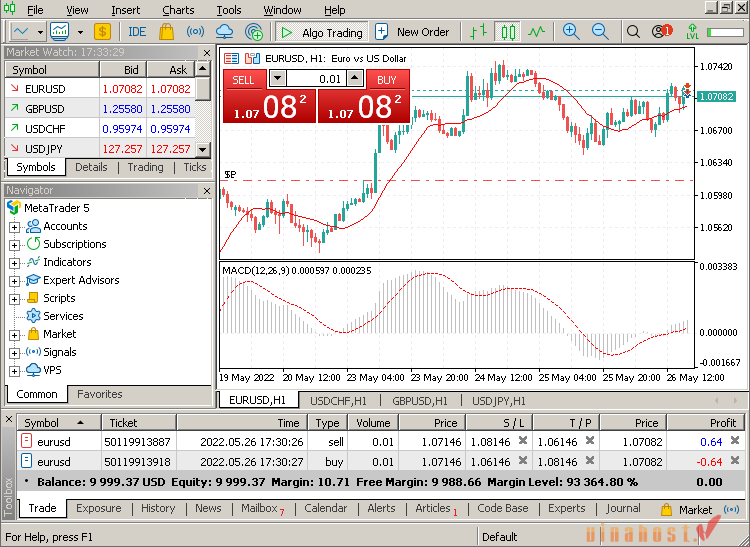
Task: Open the Market button in Toolbox bar
Action: point(686,510)
